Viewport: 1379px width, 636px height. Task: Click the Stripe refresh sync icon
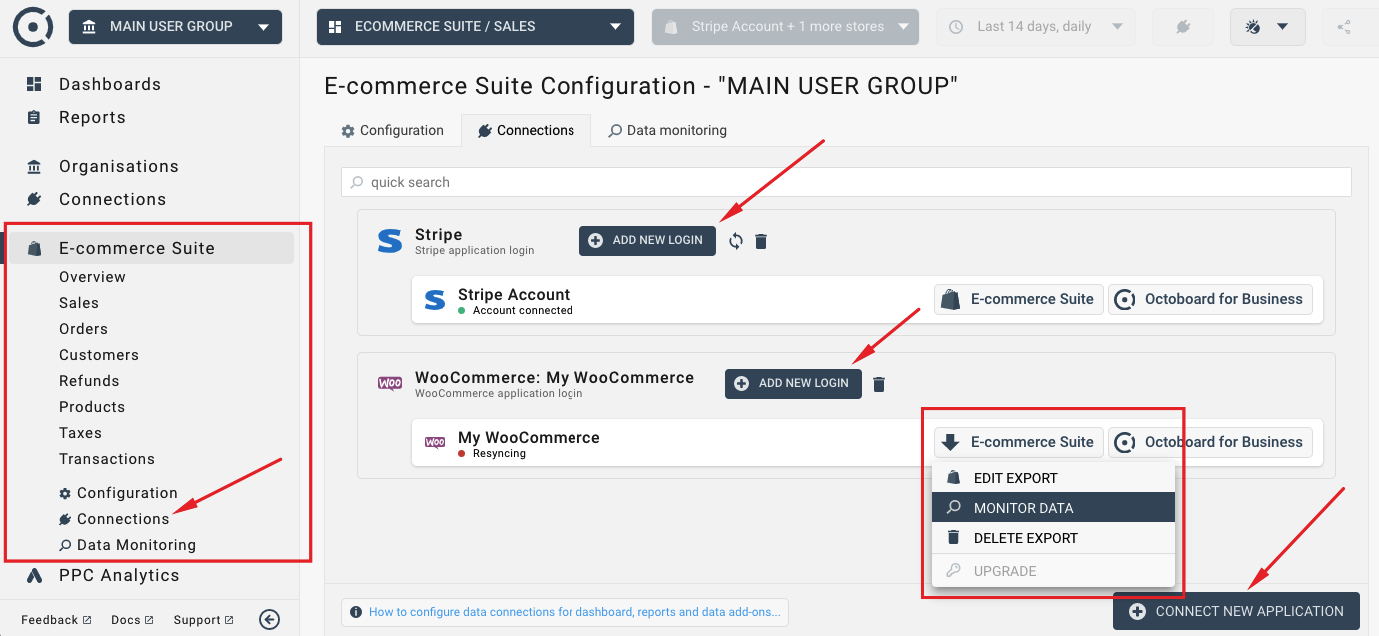(736, 241)
